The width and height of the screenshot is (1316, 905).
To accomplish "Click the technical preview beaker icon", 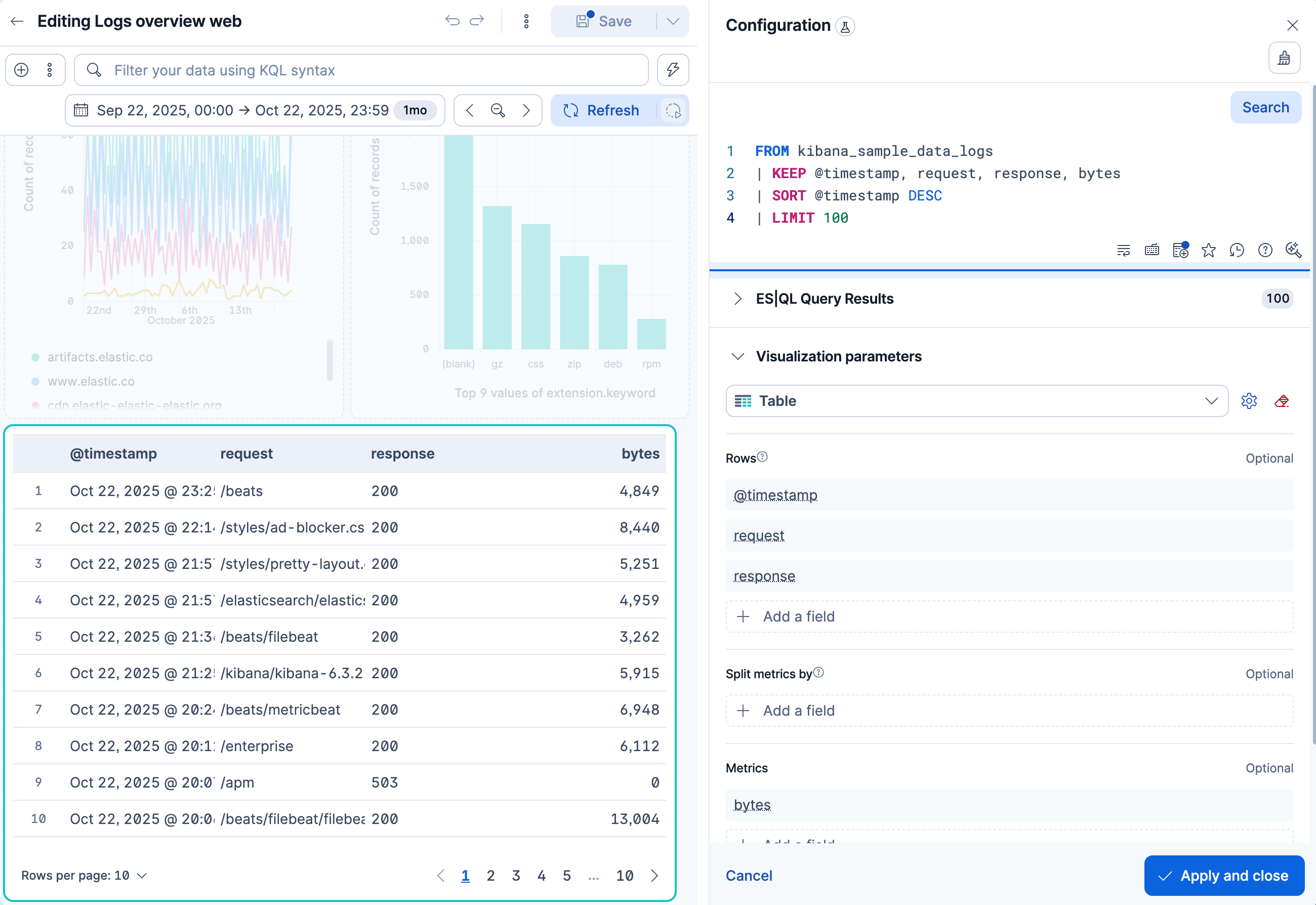I will 845,26.
